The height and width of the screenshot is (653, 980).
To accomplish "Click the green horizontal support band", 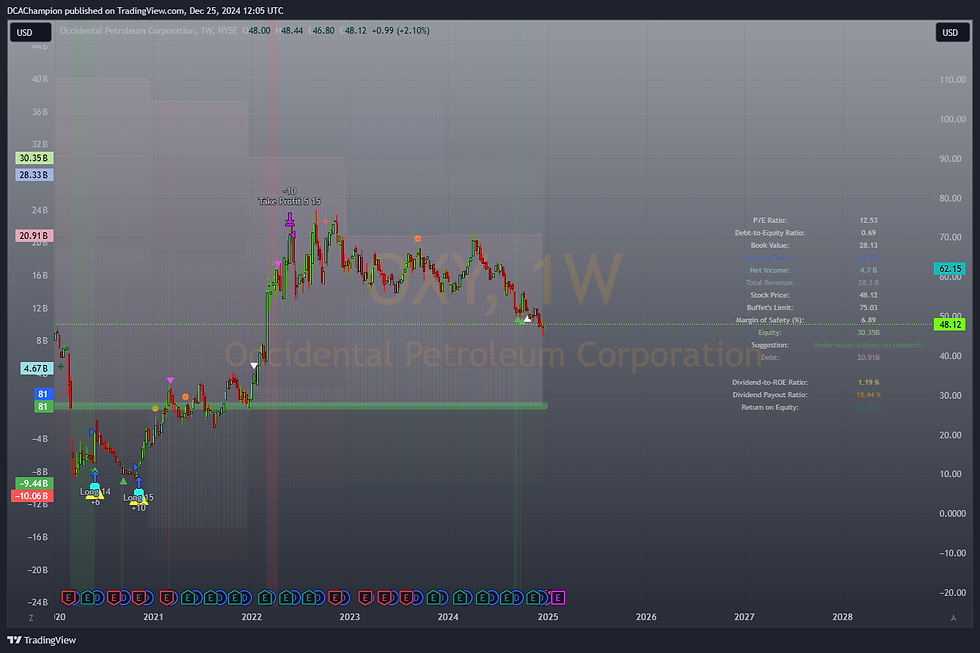I will click(x=301, y=406).
